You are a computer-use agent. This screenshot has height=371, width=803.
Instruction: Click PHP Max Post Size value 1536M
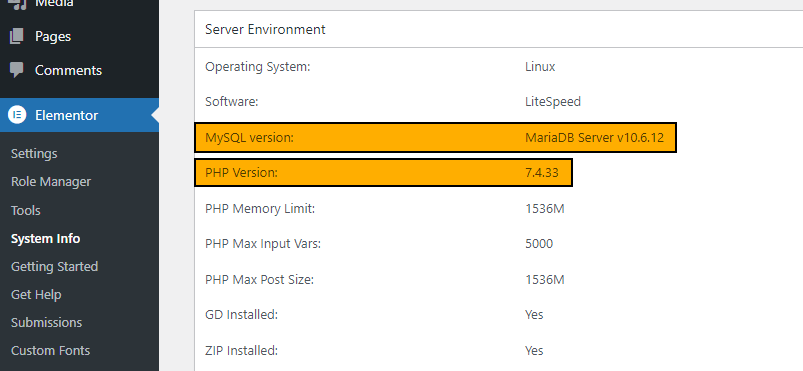tap(544, 280)
